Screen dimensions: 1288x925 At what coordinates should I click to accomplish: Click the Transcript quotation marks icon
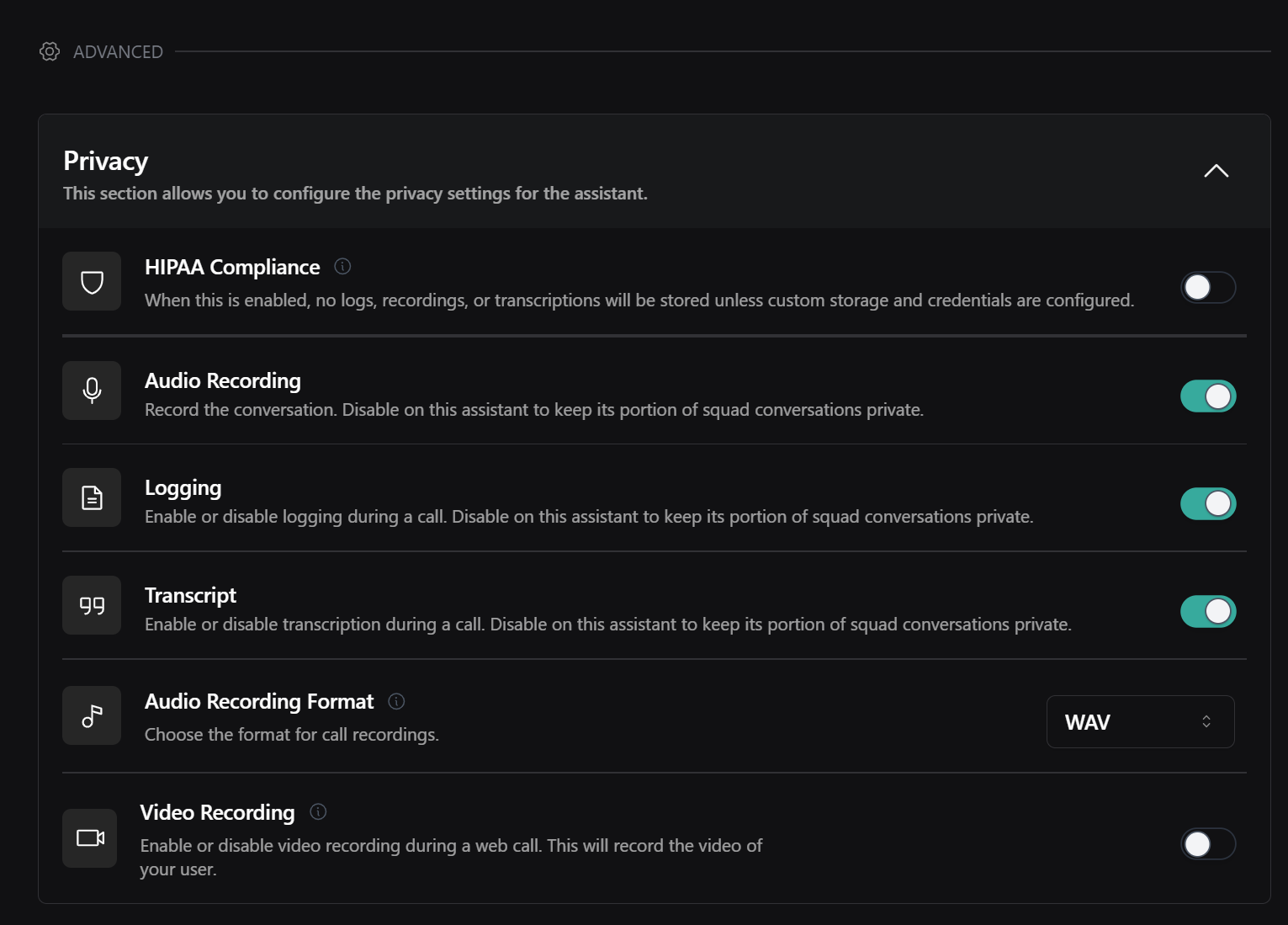click(x=92, y=605)
